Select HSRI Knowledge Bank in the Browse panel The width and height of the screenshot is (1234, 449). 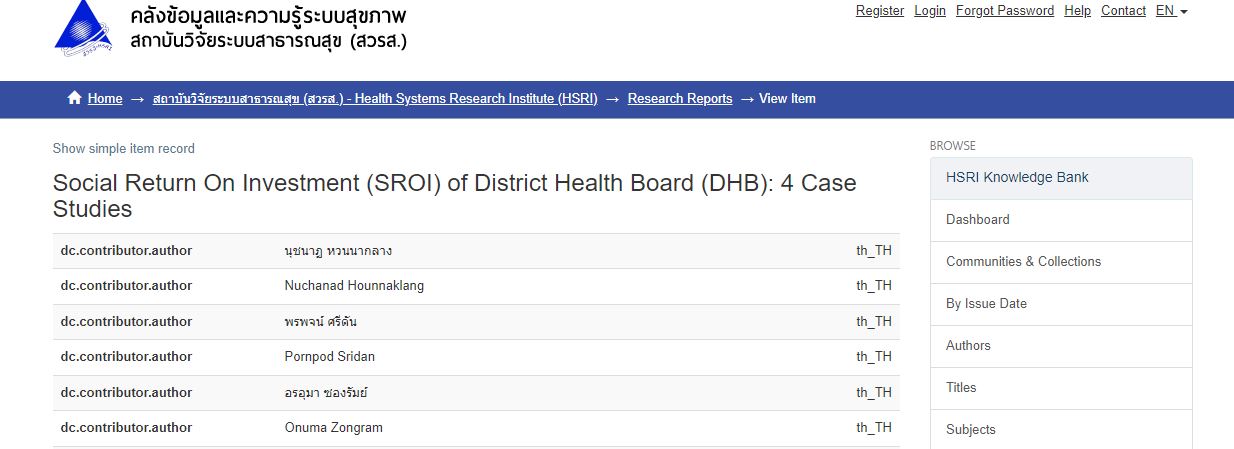[1061, 178]
